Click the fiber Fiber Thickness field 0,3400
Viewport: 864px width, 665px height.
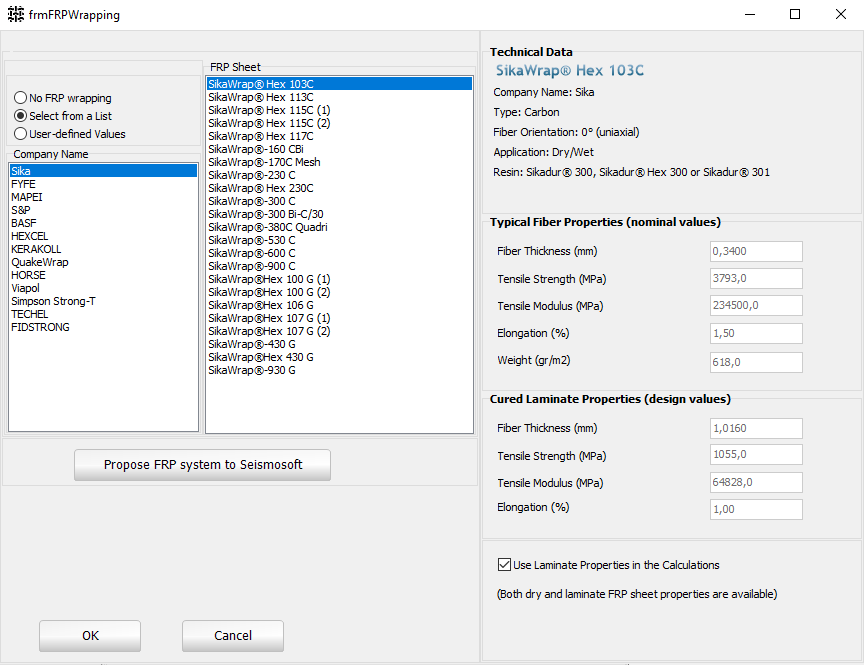coord(756,251)
